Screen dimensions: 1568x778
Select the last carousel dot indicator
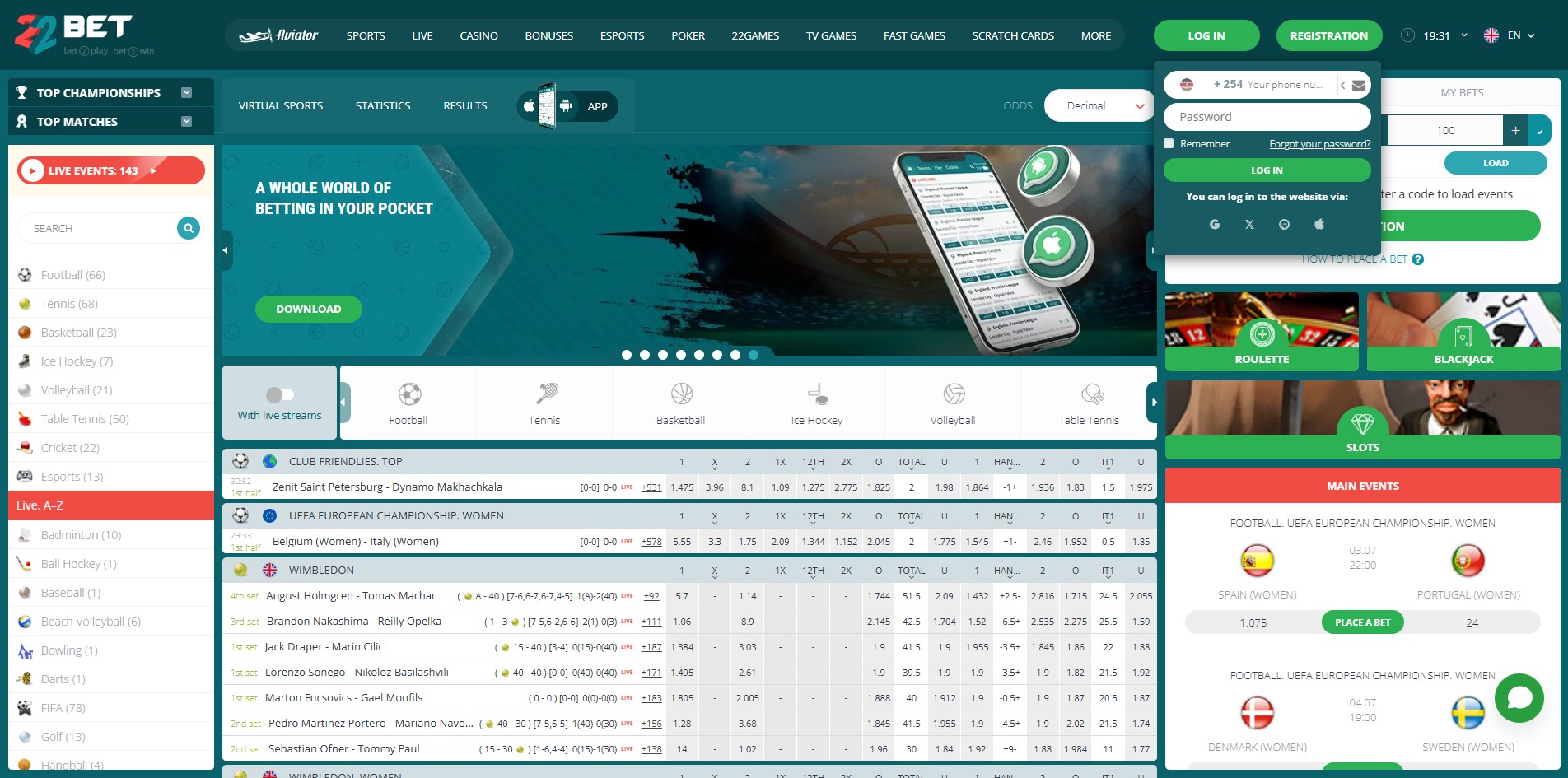tap(752, 355)
